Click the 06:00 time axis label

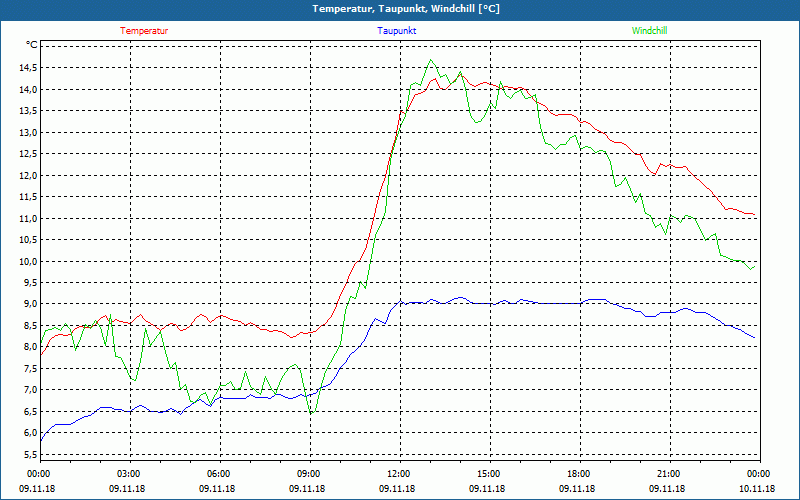click(x=217, y=474)
